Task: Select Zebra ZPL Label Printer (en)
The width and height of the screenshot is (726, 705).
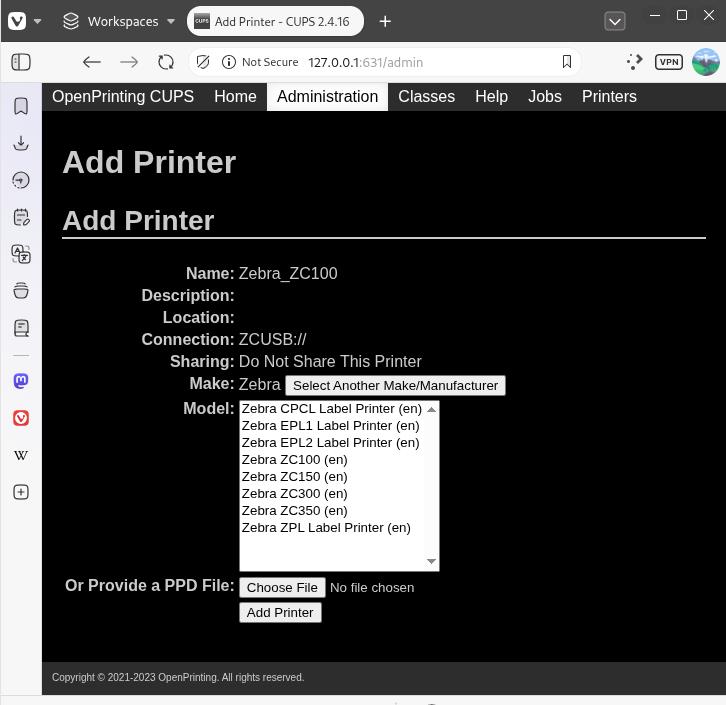Action: 332,528
